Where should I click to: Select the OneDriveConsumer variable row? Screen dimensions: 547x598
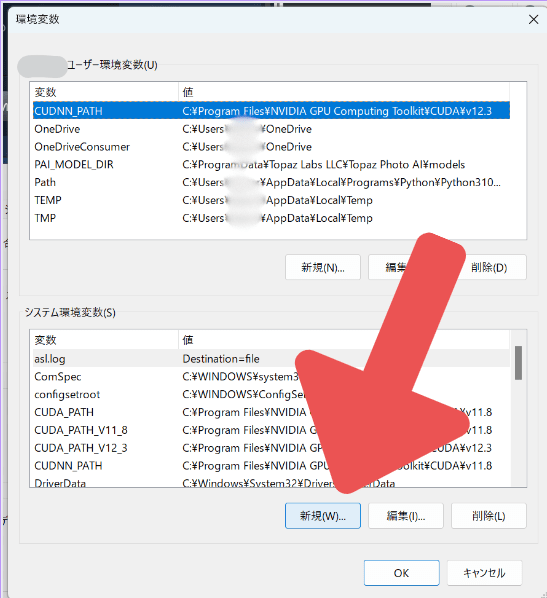[x=271, y=147]
